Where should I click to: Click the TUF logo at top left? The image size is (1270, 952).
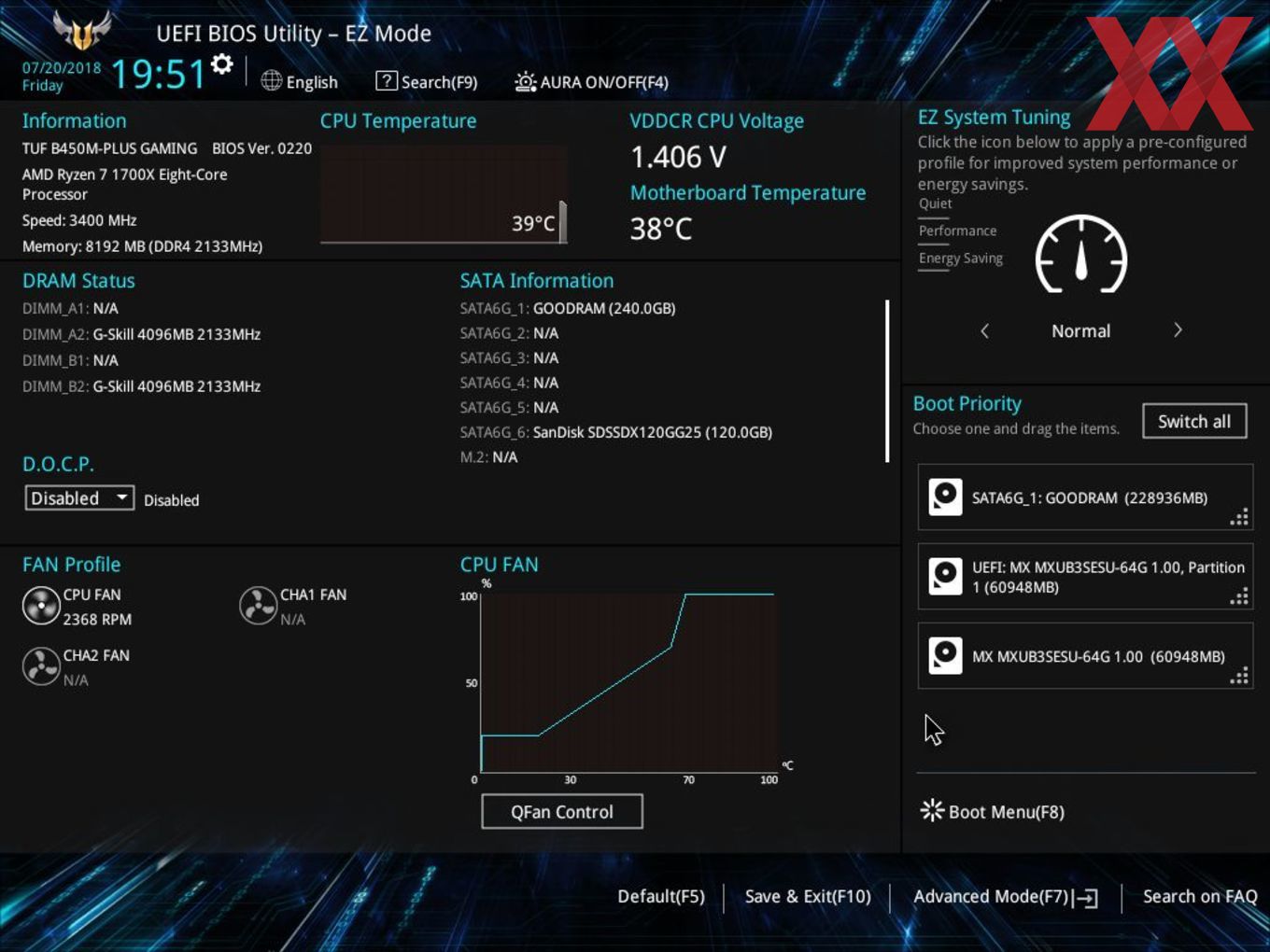[82, 31]
